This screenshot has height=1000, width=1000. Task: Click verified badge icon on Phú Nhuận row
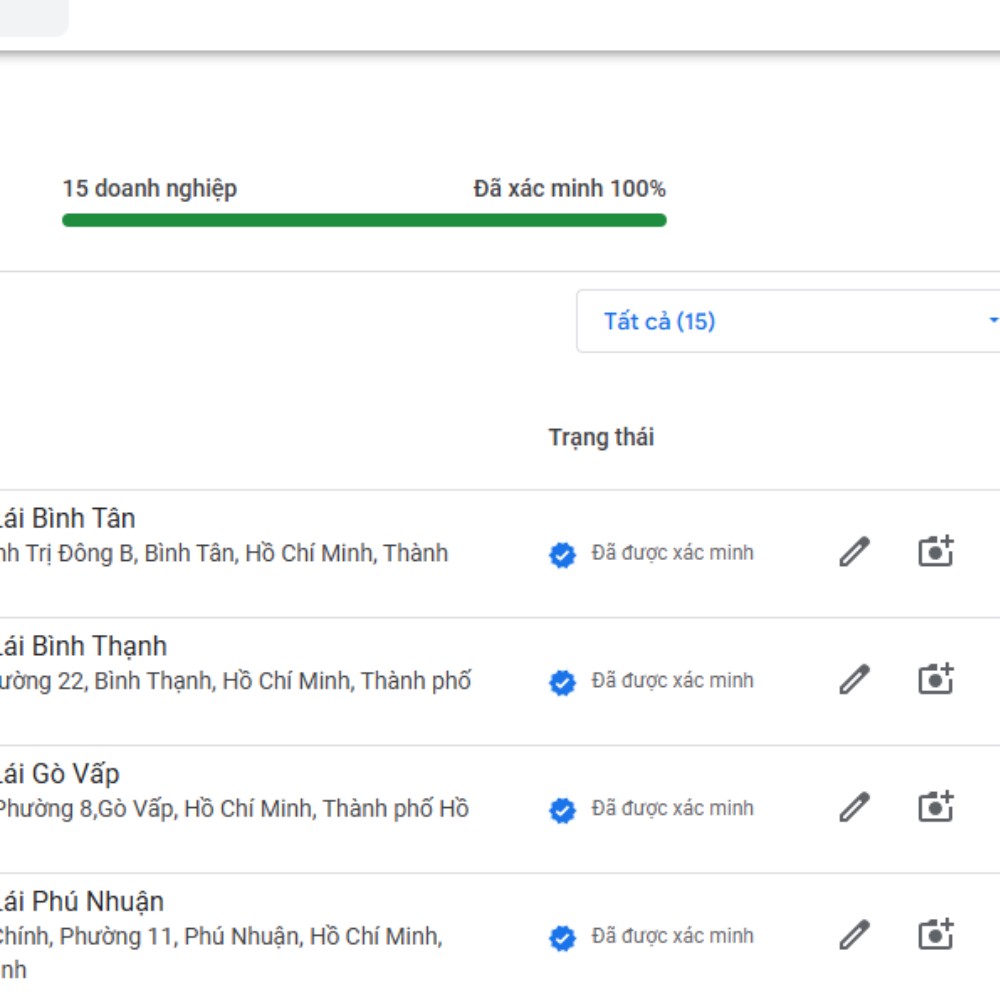tap(563, 939)
